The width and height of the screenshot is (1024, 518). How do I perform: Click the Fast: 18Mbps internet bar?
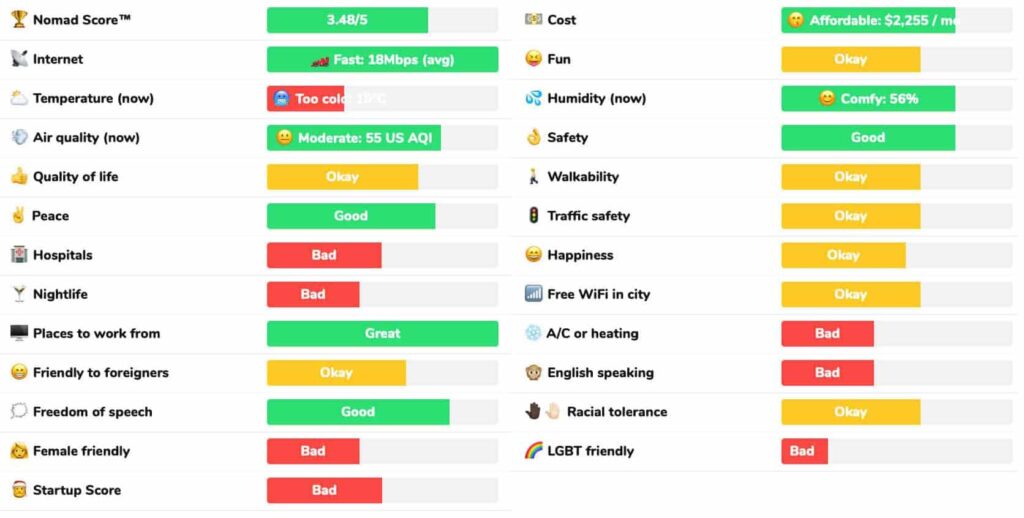(x=382, y=59)
